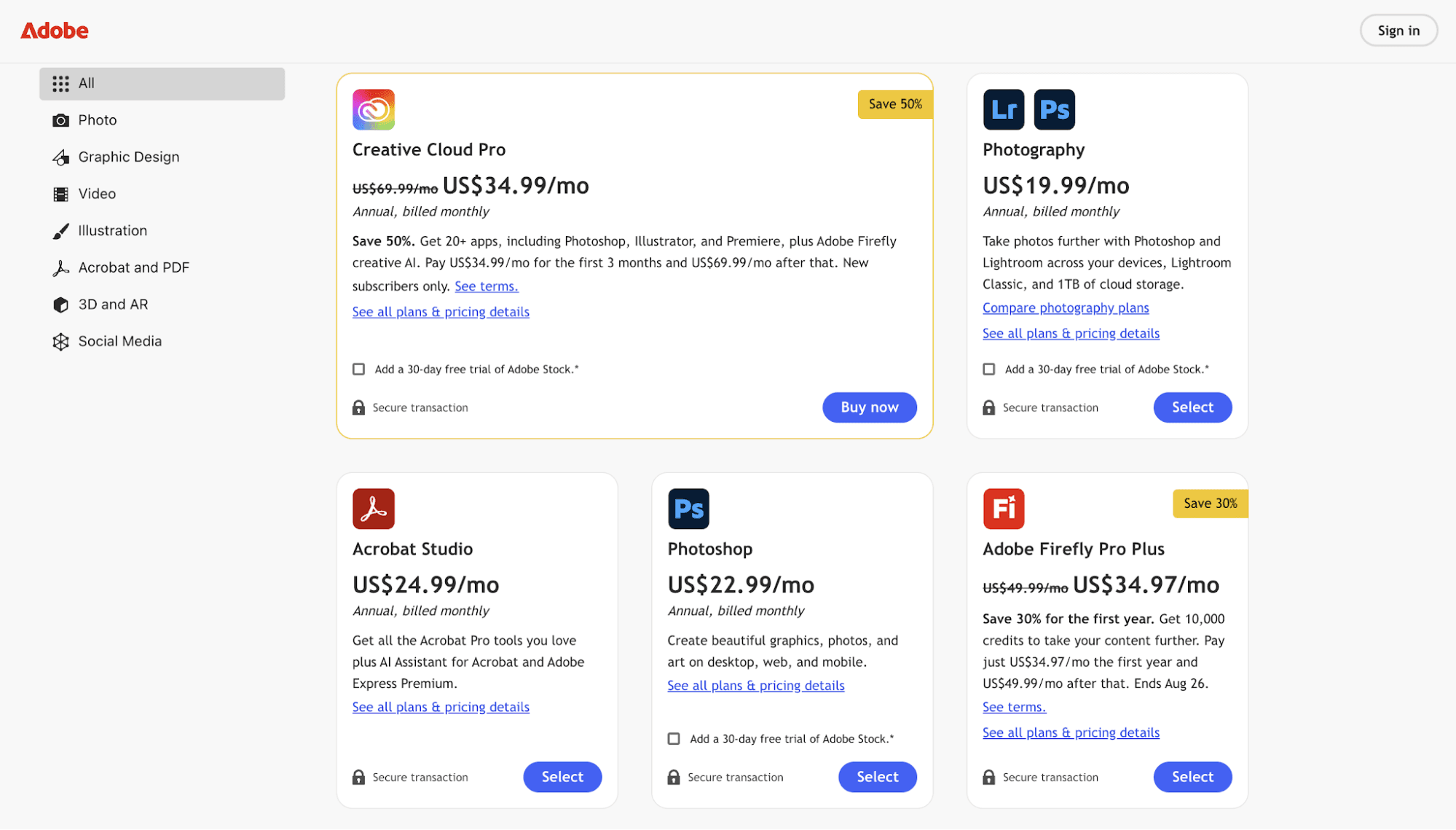
Task: Enable Adobe Stock trial on Creative Cloud Pro
Action: tap(359, 369)
